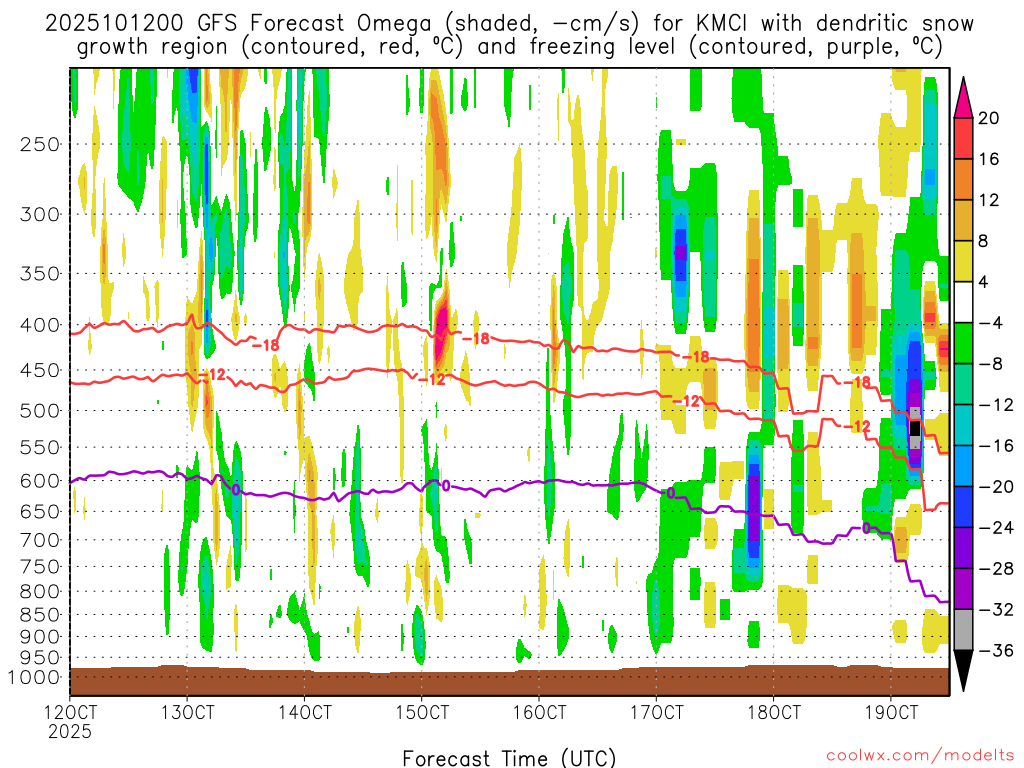Click the black arrow below the colorbar

click(964, 671)
